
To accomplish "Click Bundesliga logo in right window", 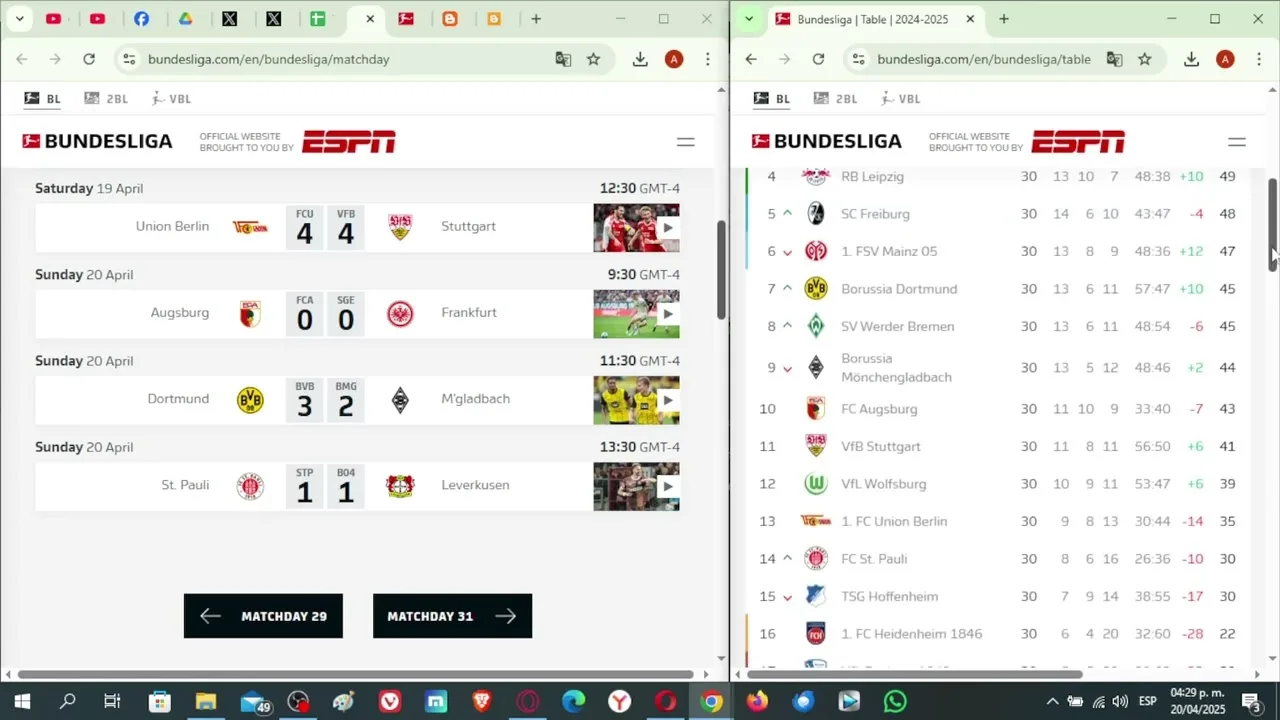I will point(827,141).
